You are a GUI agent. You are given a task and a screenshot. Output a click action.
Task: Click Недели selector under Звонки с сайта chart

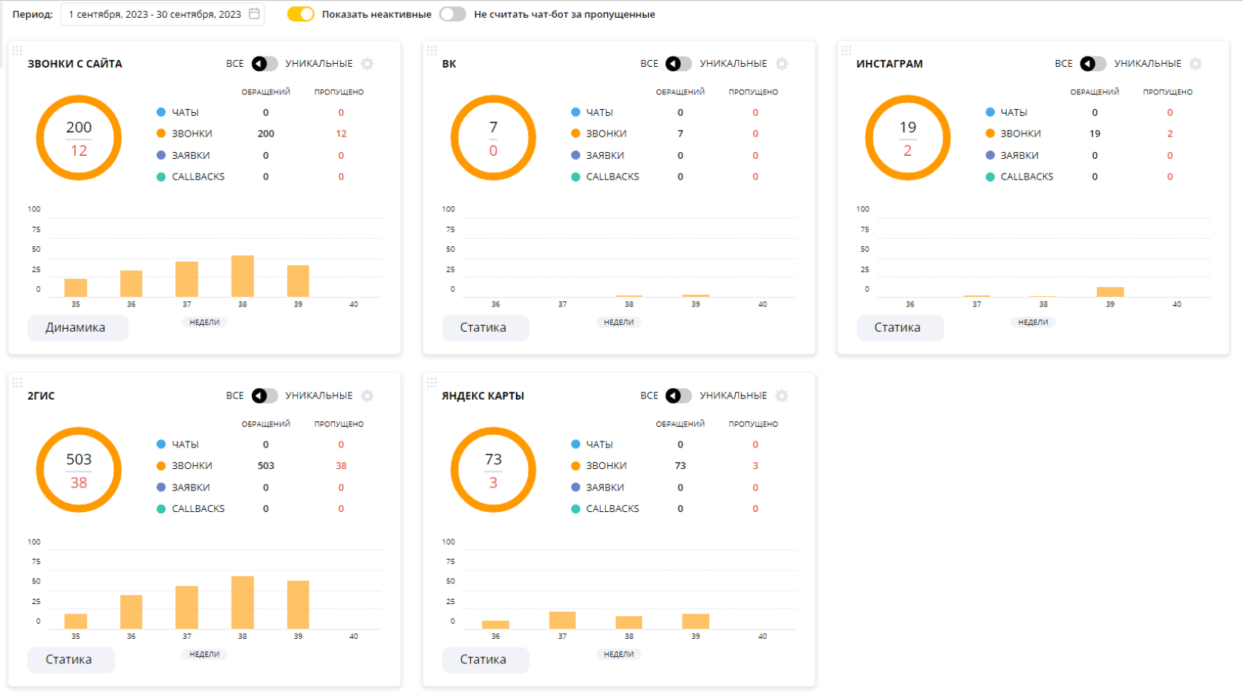pos(204,322)
